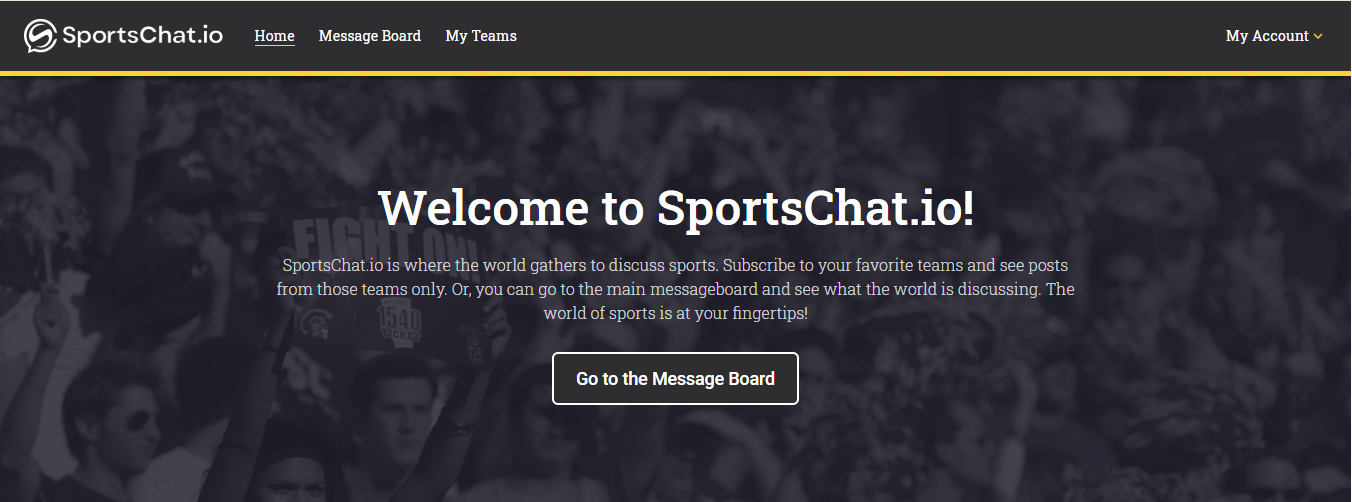
Task: Expand the yellow chevron beside My Account
Action: pyautogui.click(x=1318, y=37)
